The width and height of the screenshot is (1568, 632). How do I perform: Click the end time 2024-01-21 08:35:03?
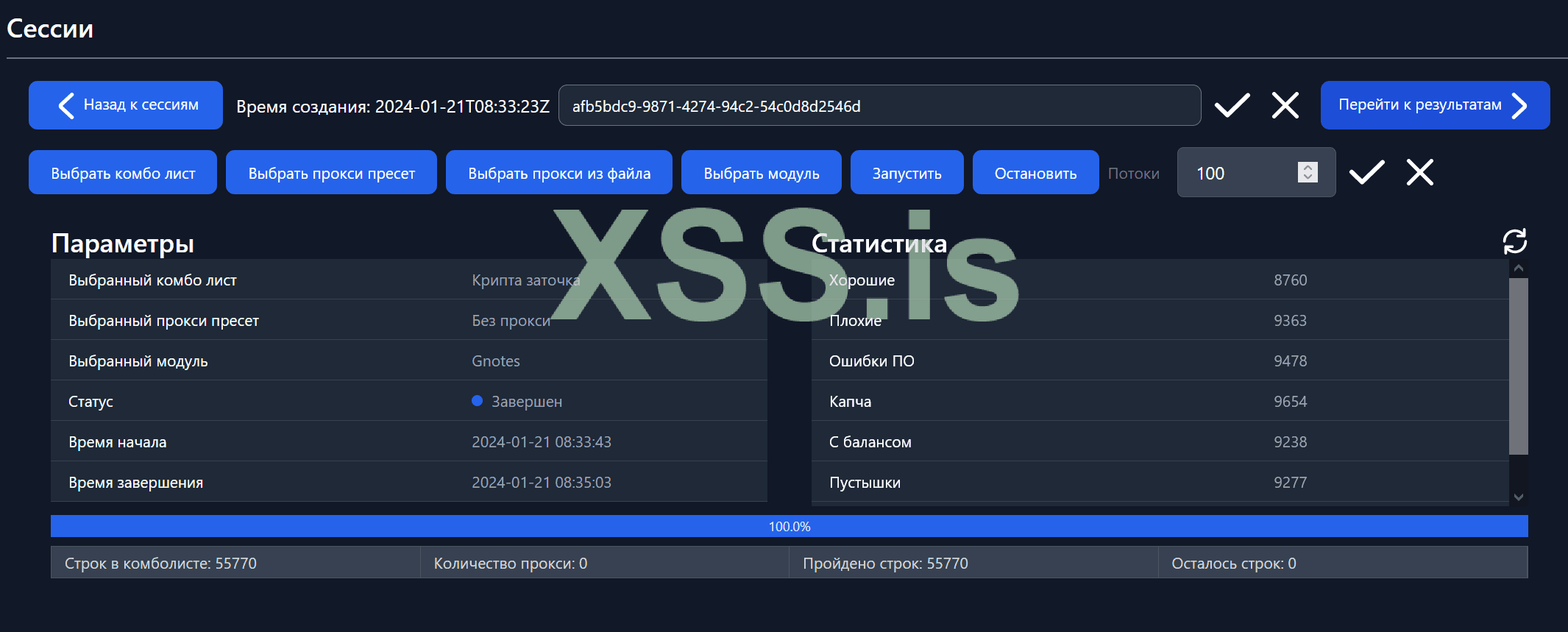point(542,483)
